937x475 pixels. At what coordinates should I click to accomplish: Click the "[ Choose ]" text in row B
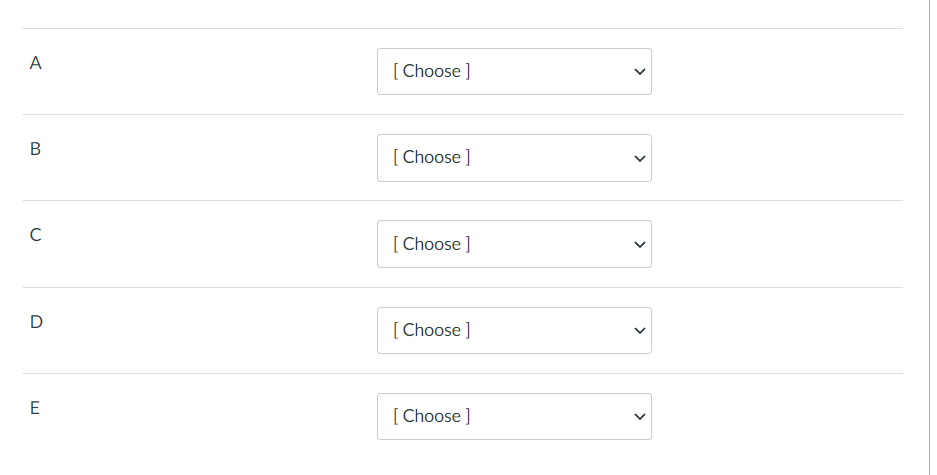point(432,157)
